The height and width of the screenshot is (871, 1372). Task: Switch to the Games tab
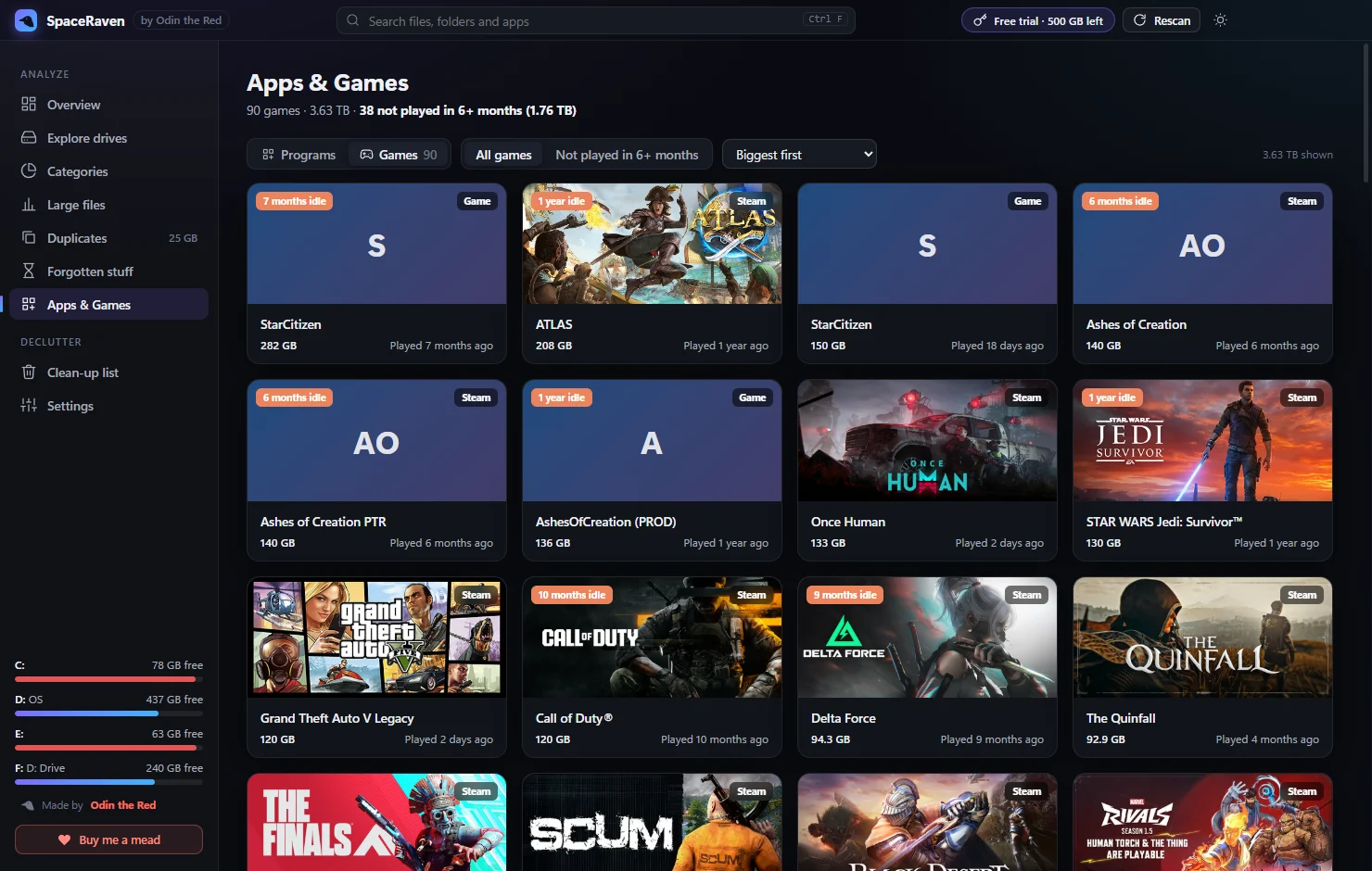point(398,154)
